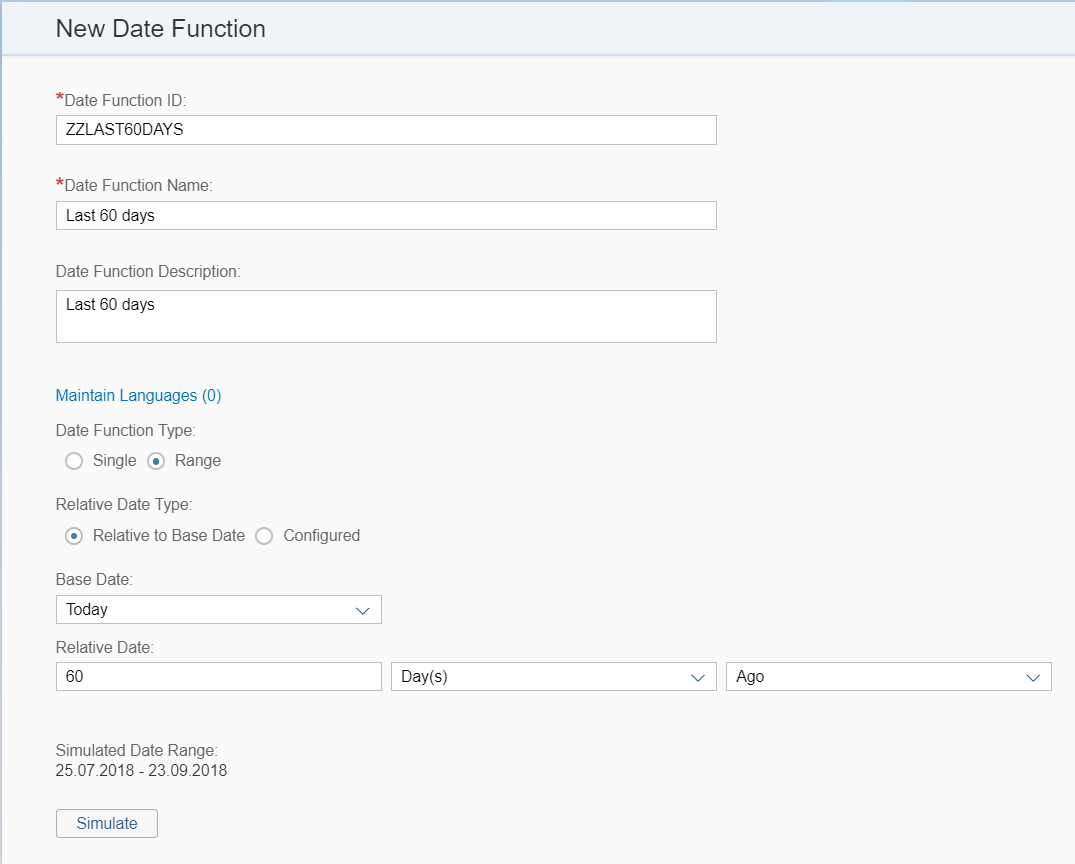Click the Date Function ID field

pos(386,129)
